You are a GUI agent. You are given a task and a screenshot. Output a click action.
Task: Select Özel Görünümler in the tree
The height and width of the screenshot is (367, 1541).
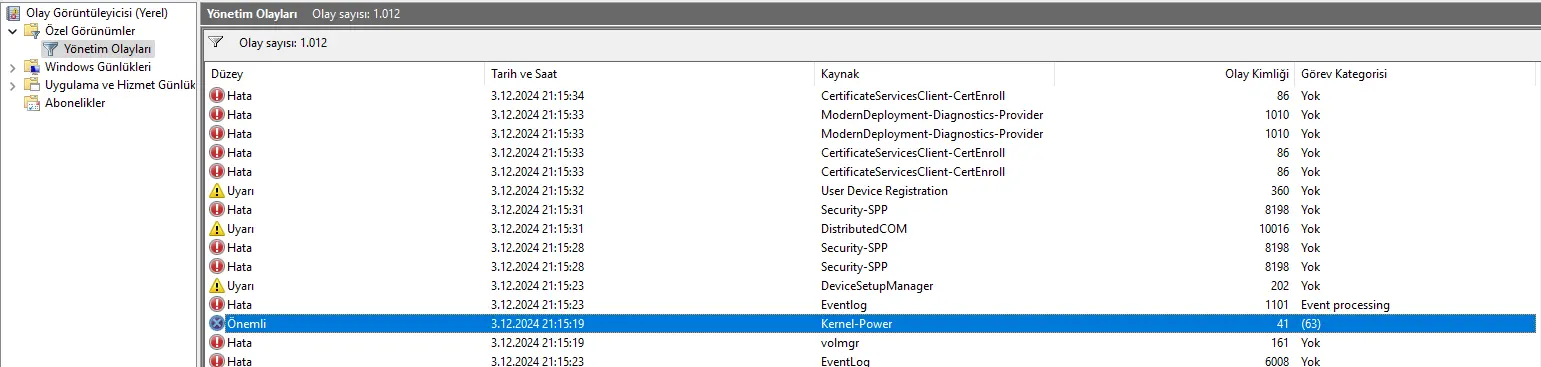coord(90,31)
